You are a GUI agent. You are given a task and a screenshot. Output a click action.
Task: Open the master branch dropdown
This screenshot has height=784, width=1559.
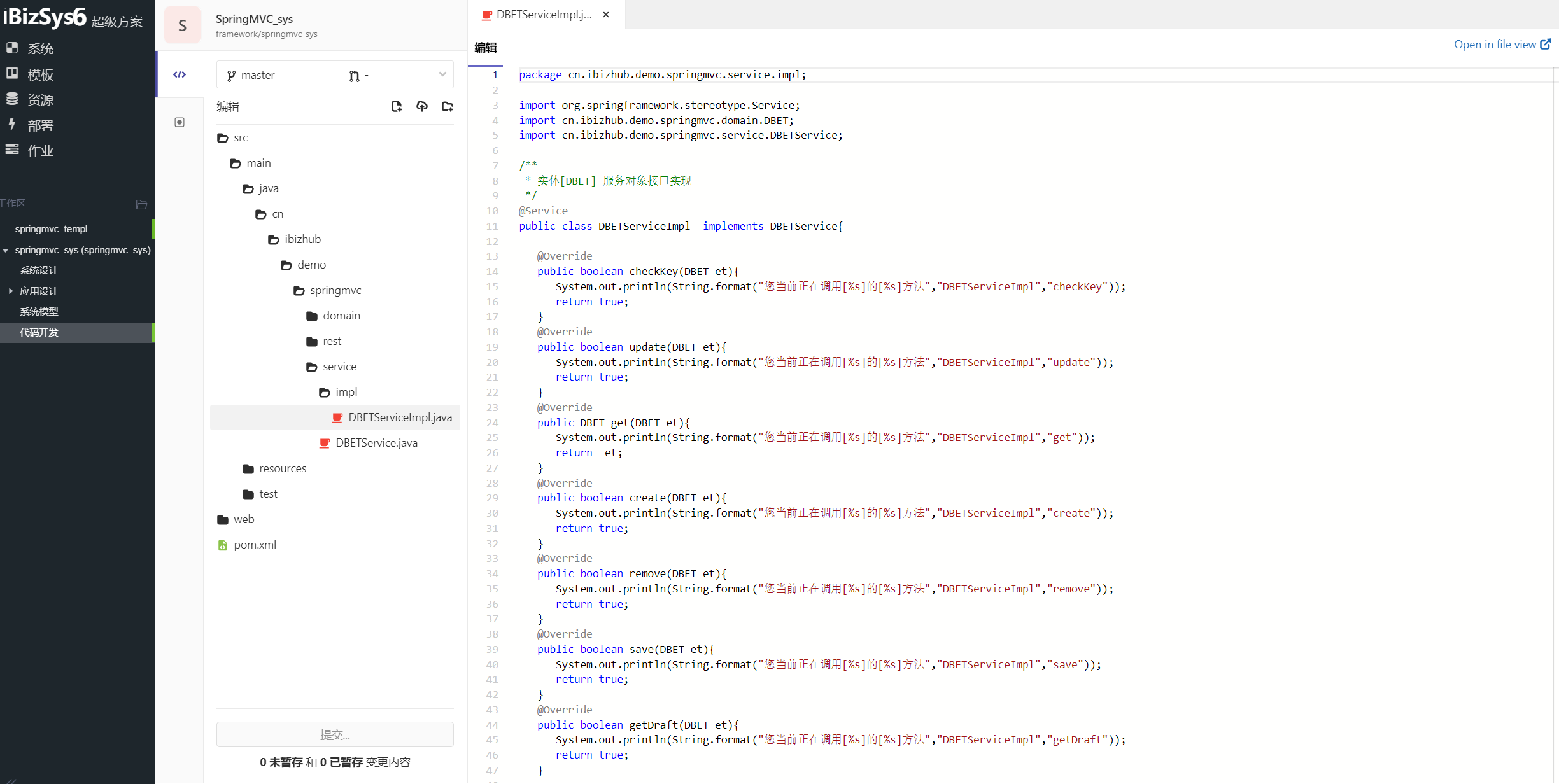click(335, 75)
